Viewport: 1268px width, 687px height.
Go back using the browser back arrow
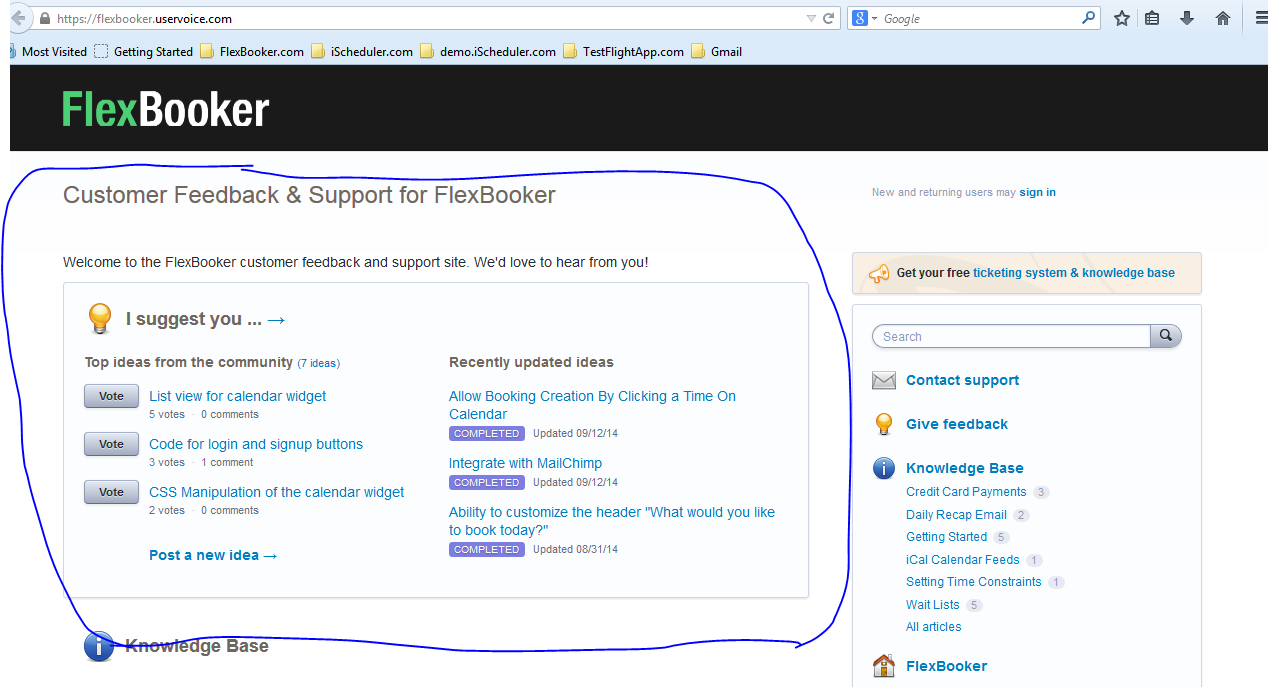point(18,18)
